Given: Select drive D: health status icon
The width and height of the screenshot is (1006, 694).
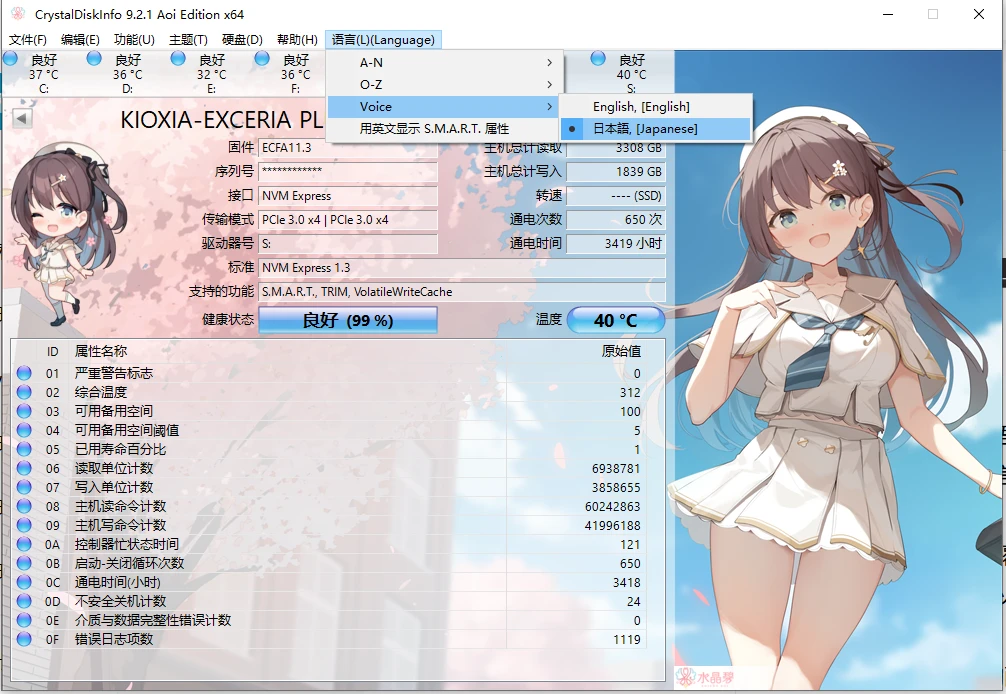Looking at the screenshot, I should [94, 59].
